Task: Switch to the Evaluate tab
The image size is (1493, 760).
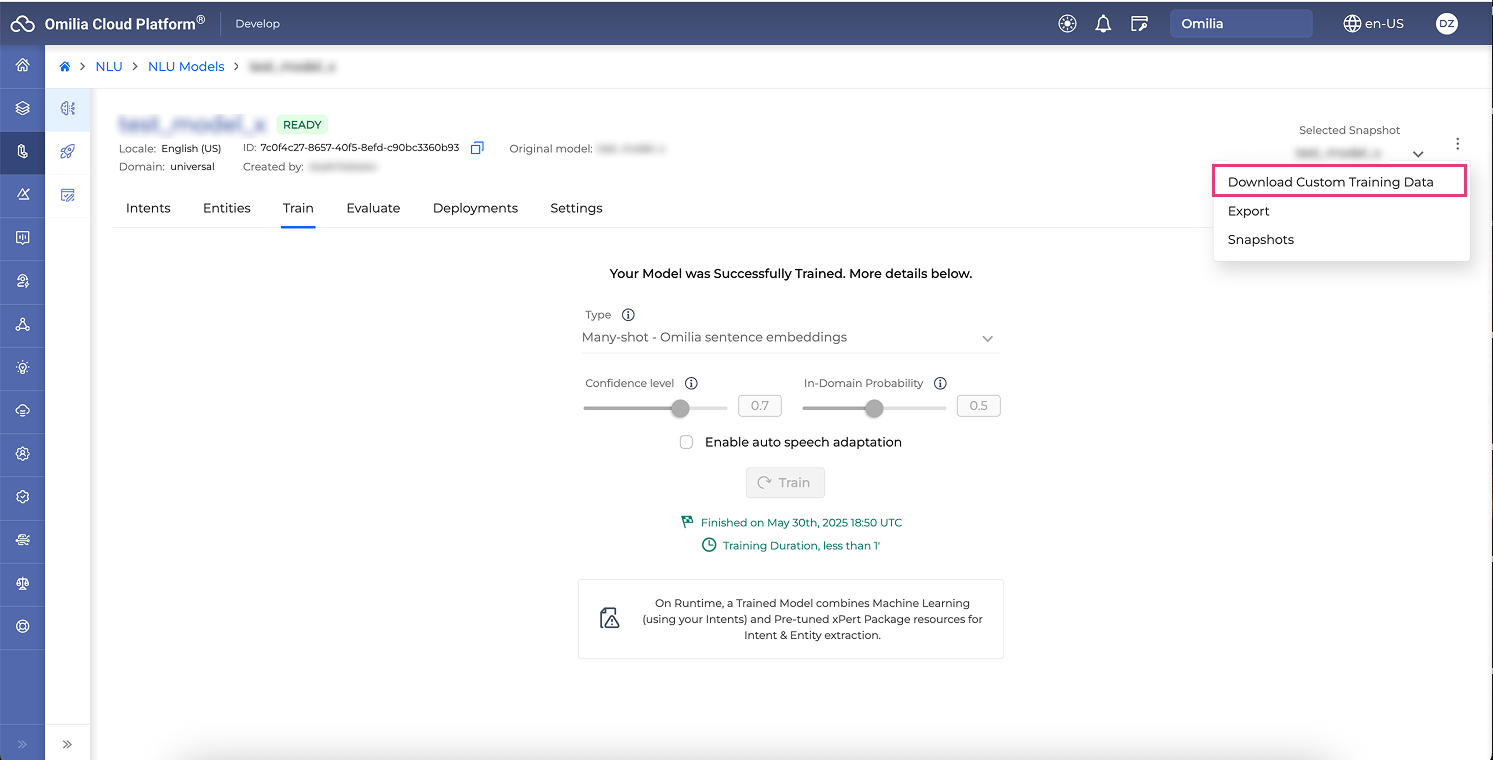Action: [x=373, y=208]
